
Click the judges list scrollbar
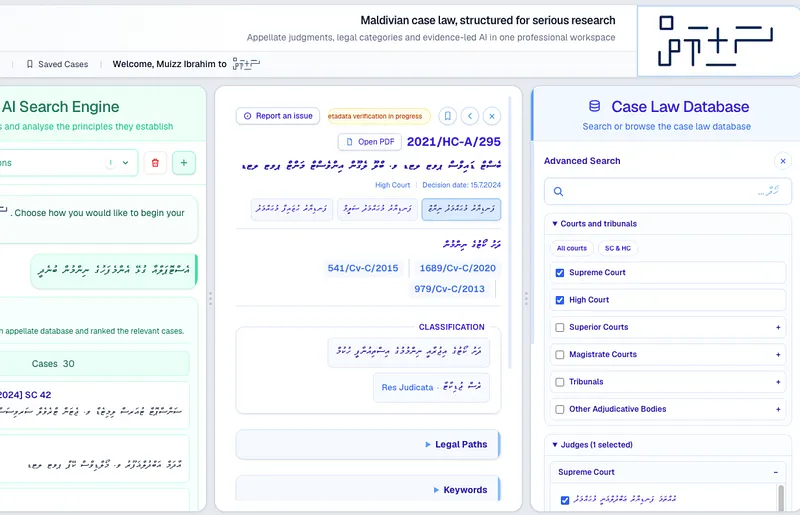click(x=780, y=498)
